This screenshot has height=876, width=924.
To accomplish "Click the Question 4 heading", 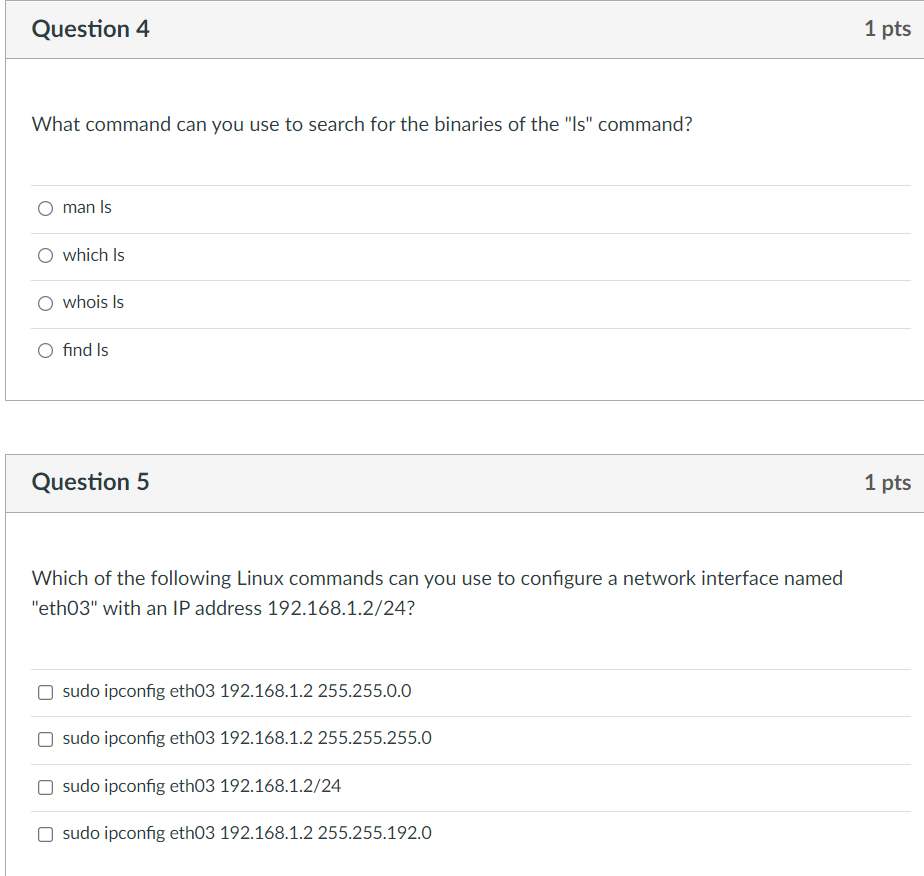I will tap(91, 29).
